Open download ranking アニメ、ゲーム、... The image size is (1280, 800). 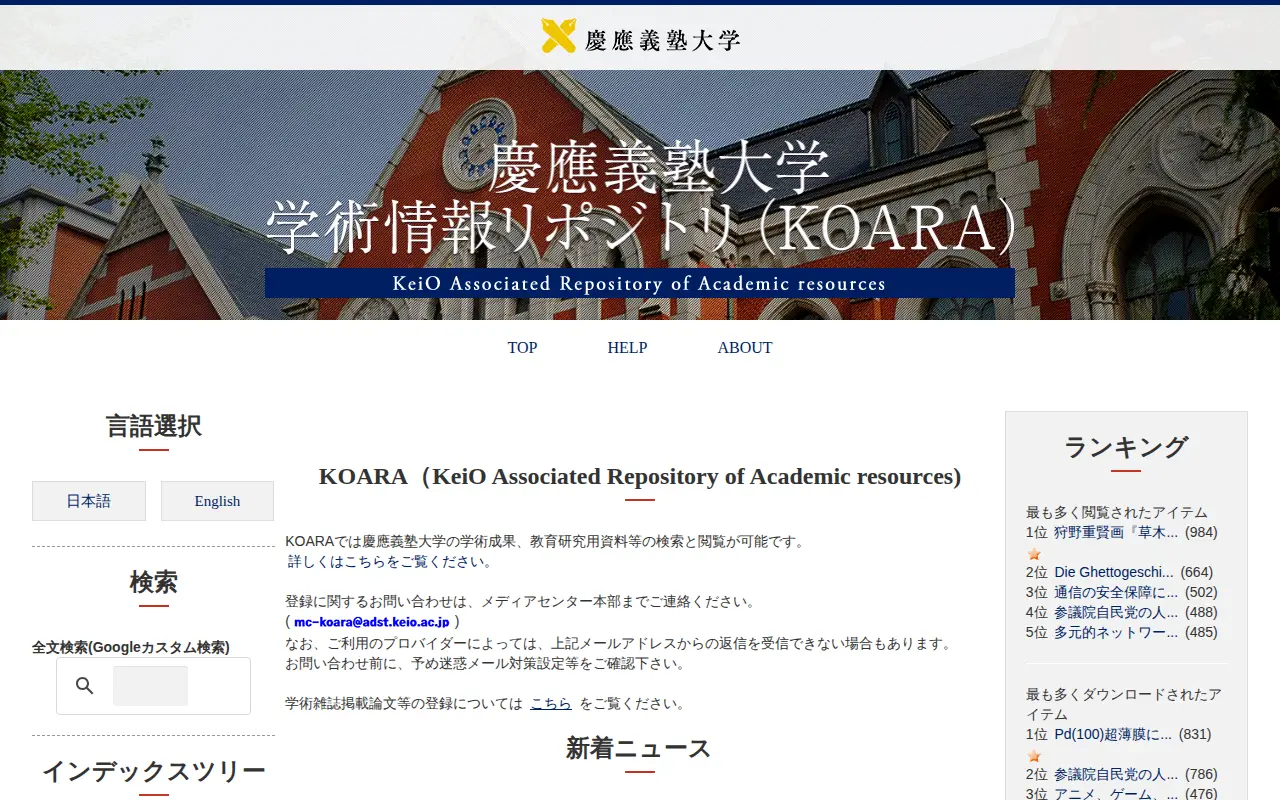pos(1116,794)
